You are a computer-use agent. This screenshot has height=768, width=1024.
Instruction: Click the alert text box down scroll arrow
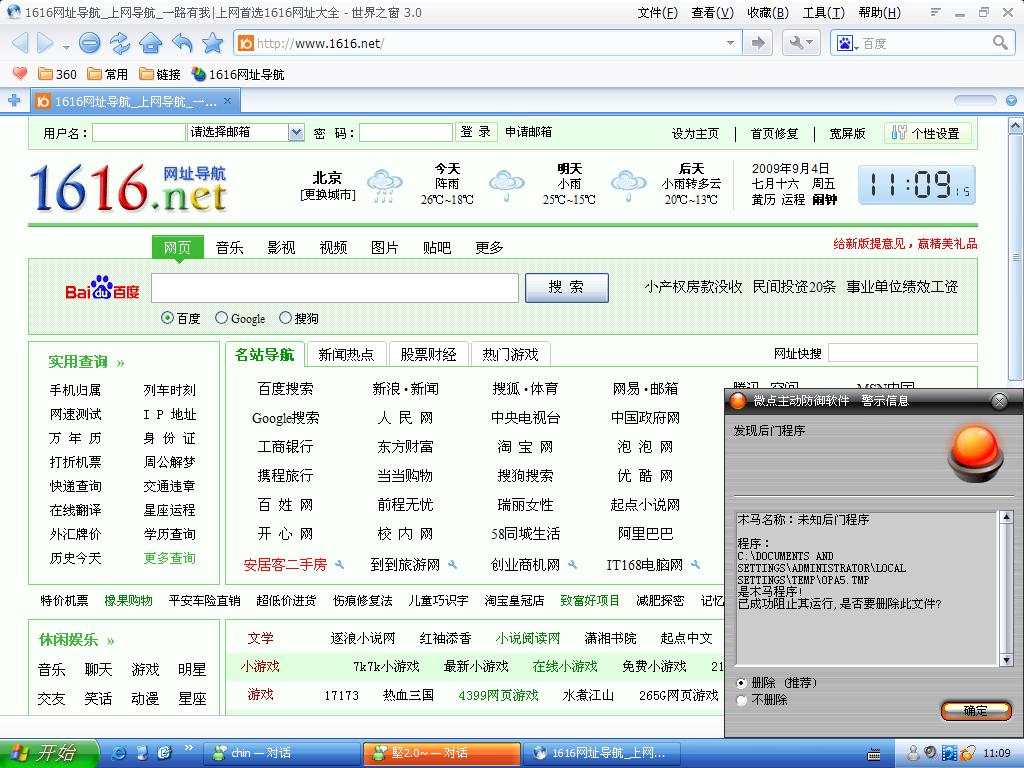click(x=1006, y=660)
